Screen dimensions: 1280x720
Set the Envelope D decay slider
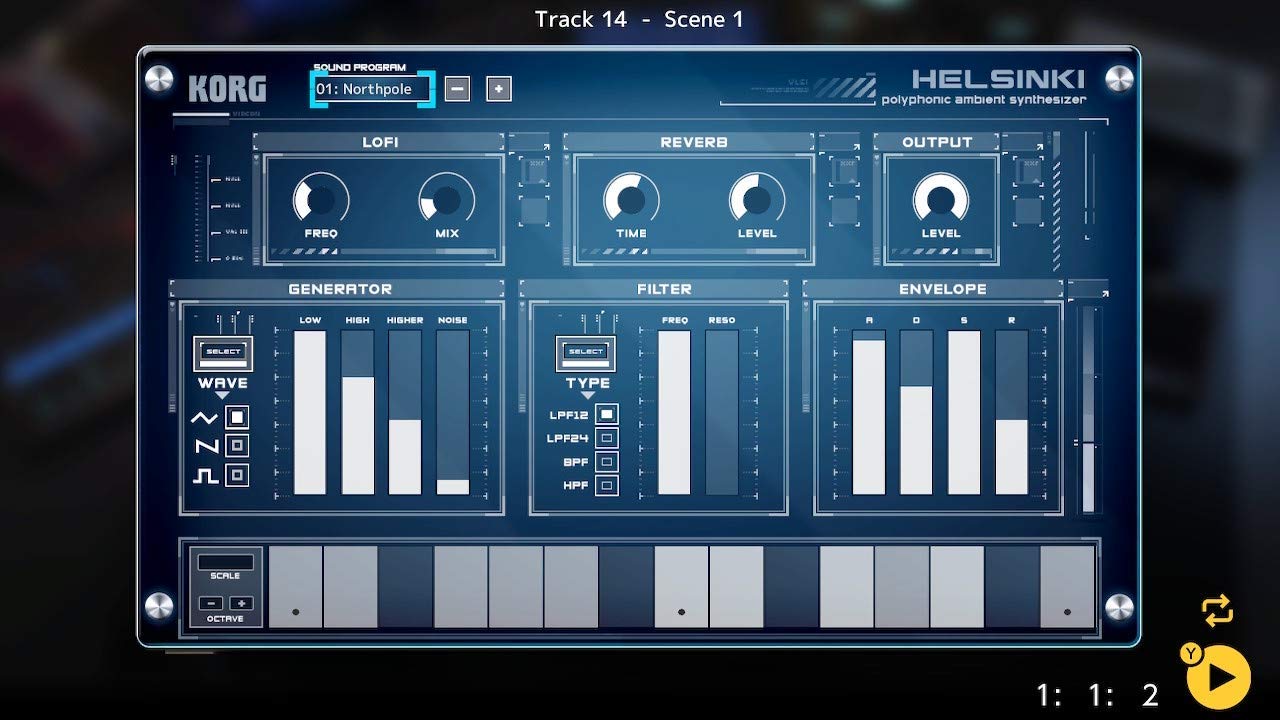pyautogui.click(x=916, y=412)
